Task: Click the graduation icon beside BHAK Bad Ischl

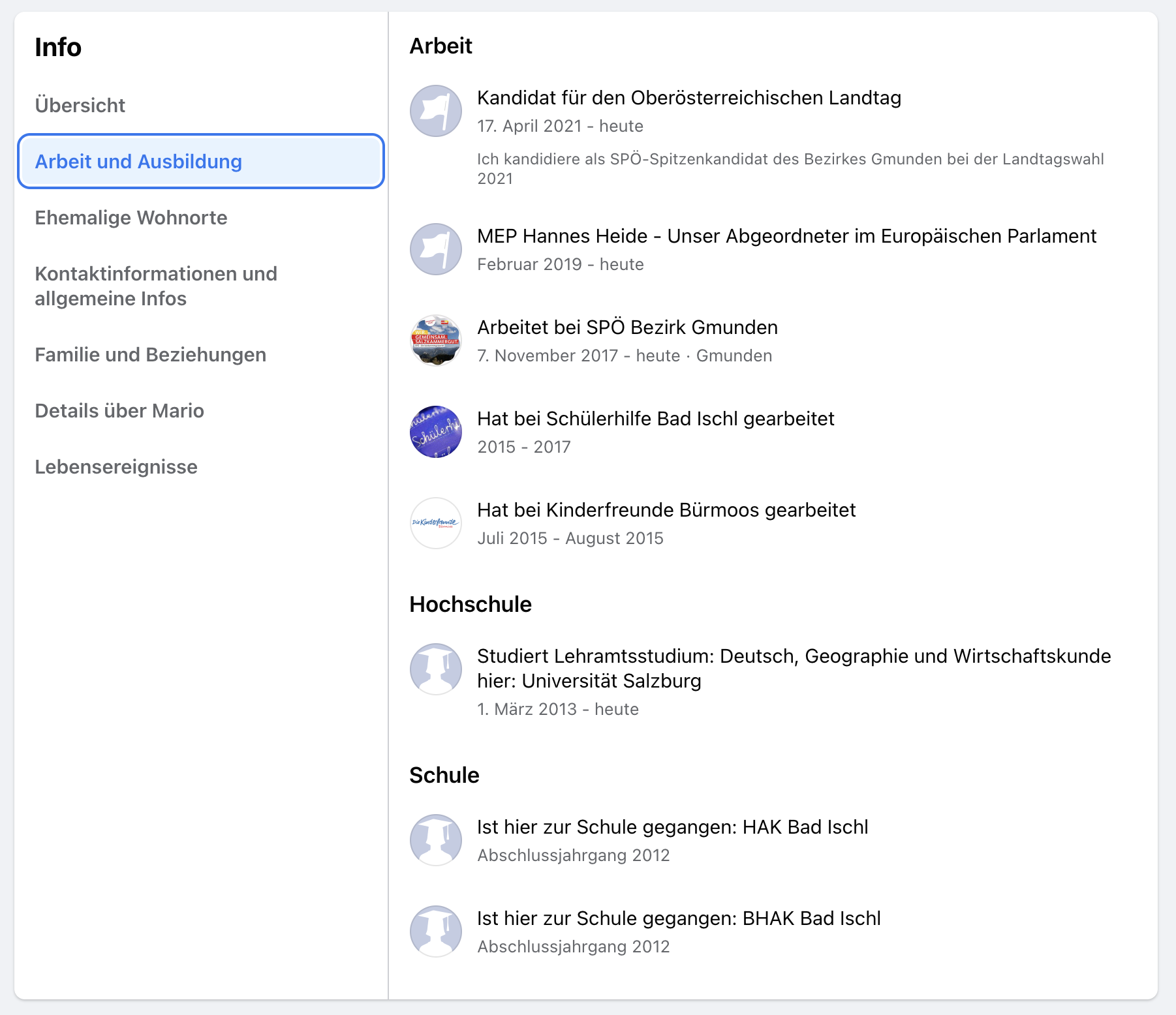Action: click(436, 932)
